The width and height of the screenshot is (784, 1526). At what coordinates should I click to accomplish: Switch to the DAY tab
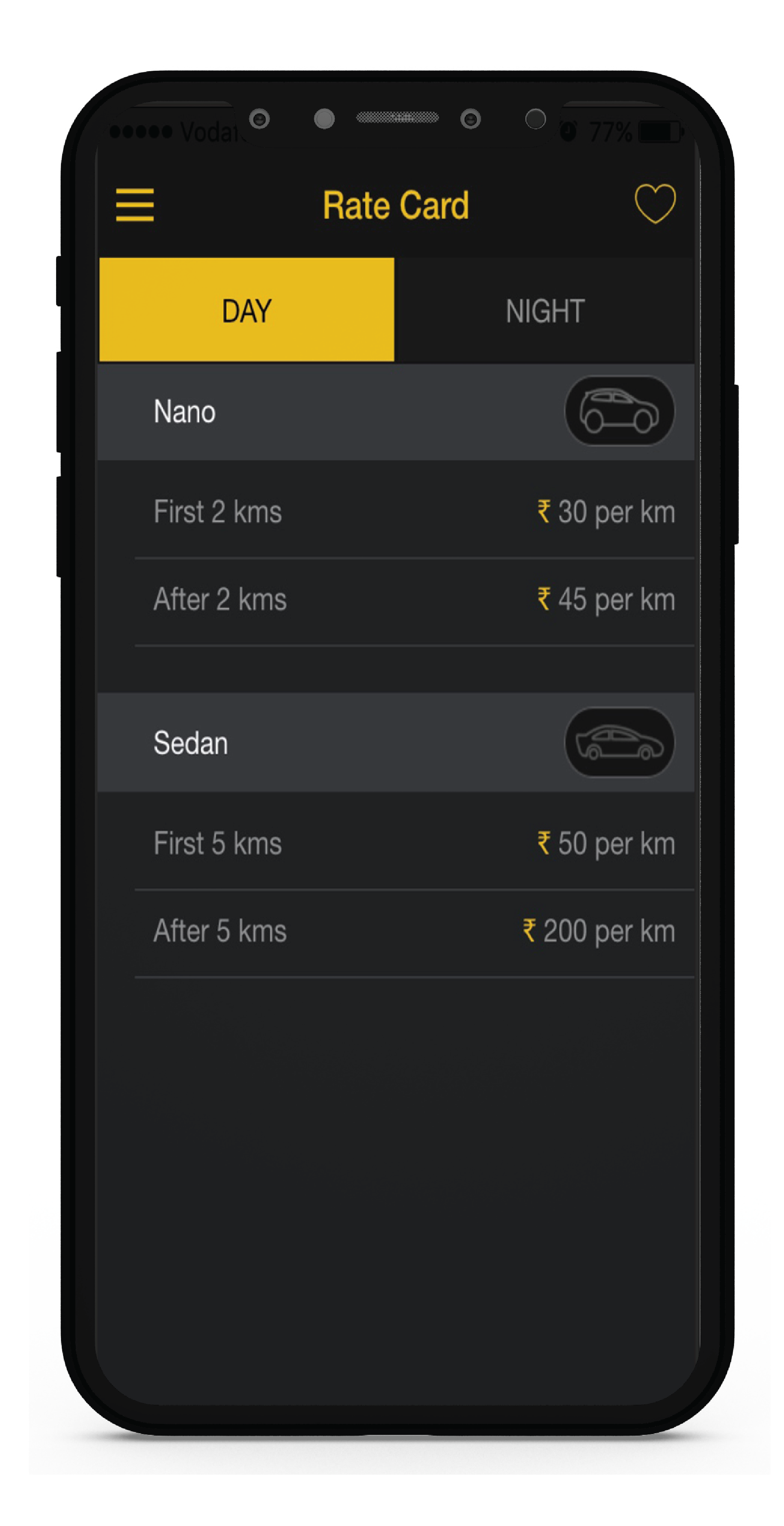tap(246, 310)
